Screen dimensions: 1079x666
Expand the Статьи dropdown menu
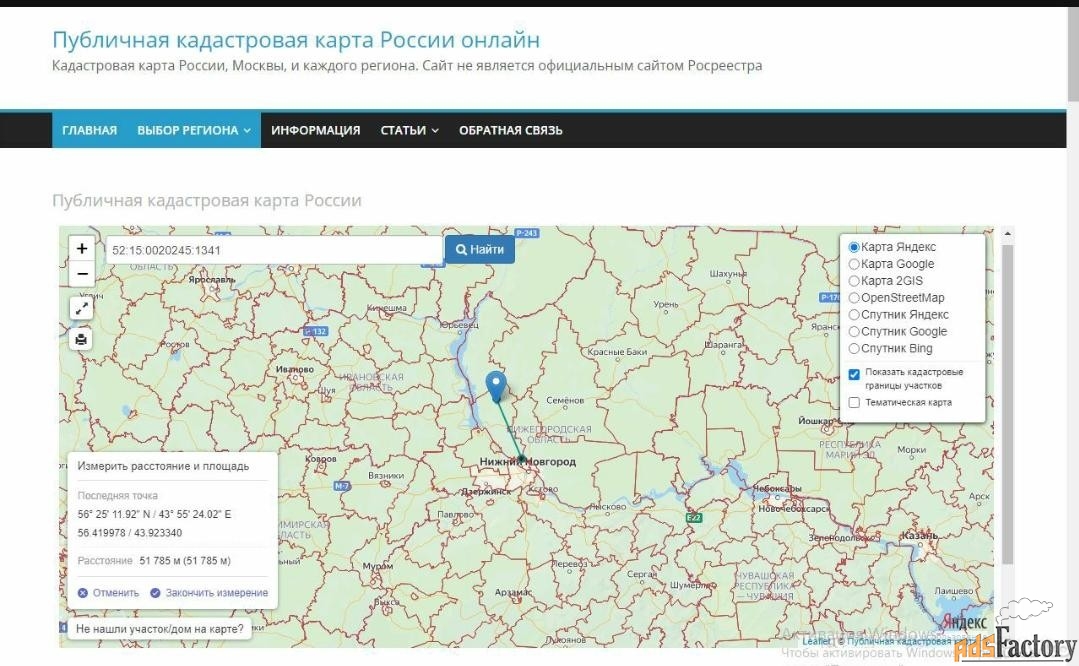pos(409,130)
